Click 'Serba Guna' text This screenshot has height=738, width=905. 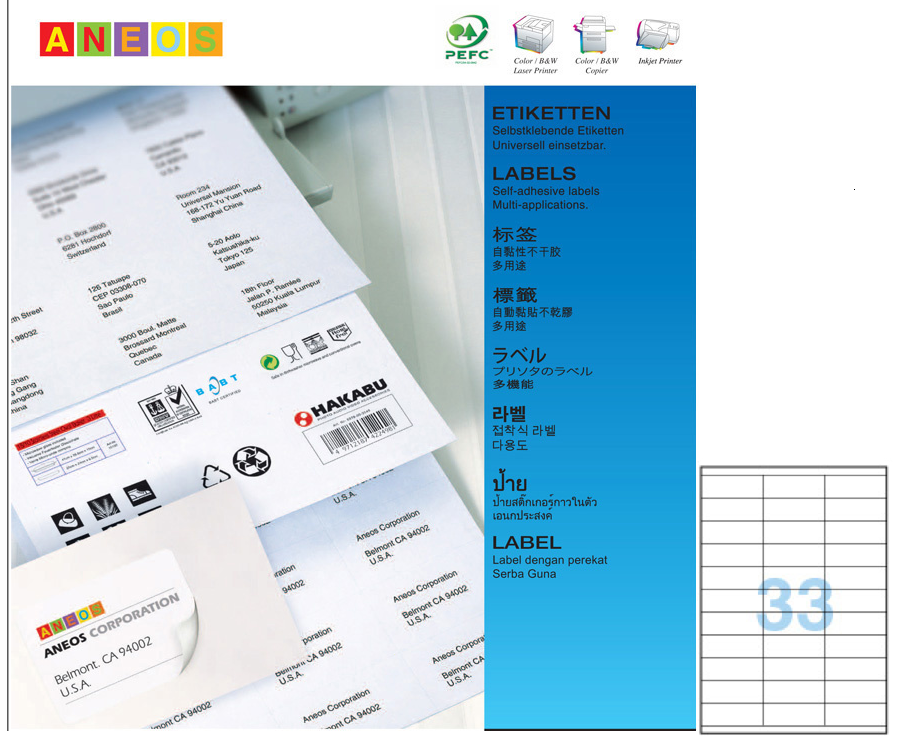(x=524, y=574)
